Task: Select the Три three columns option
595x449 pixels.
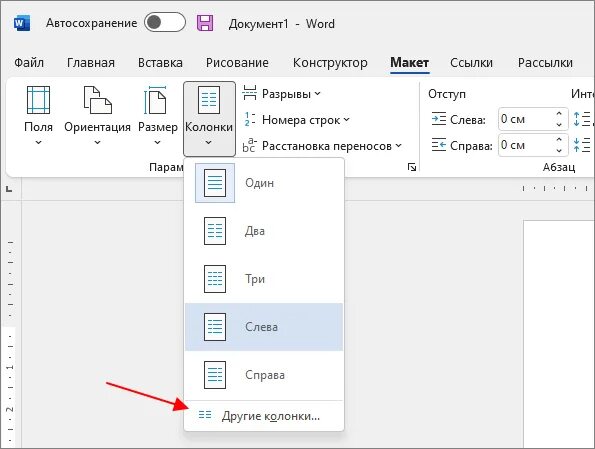Action: (x=264, y=279)
